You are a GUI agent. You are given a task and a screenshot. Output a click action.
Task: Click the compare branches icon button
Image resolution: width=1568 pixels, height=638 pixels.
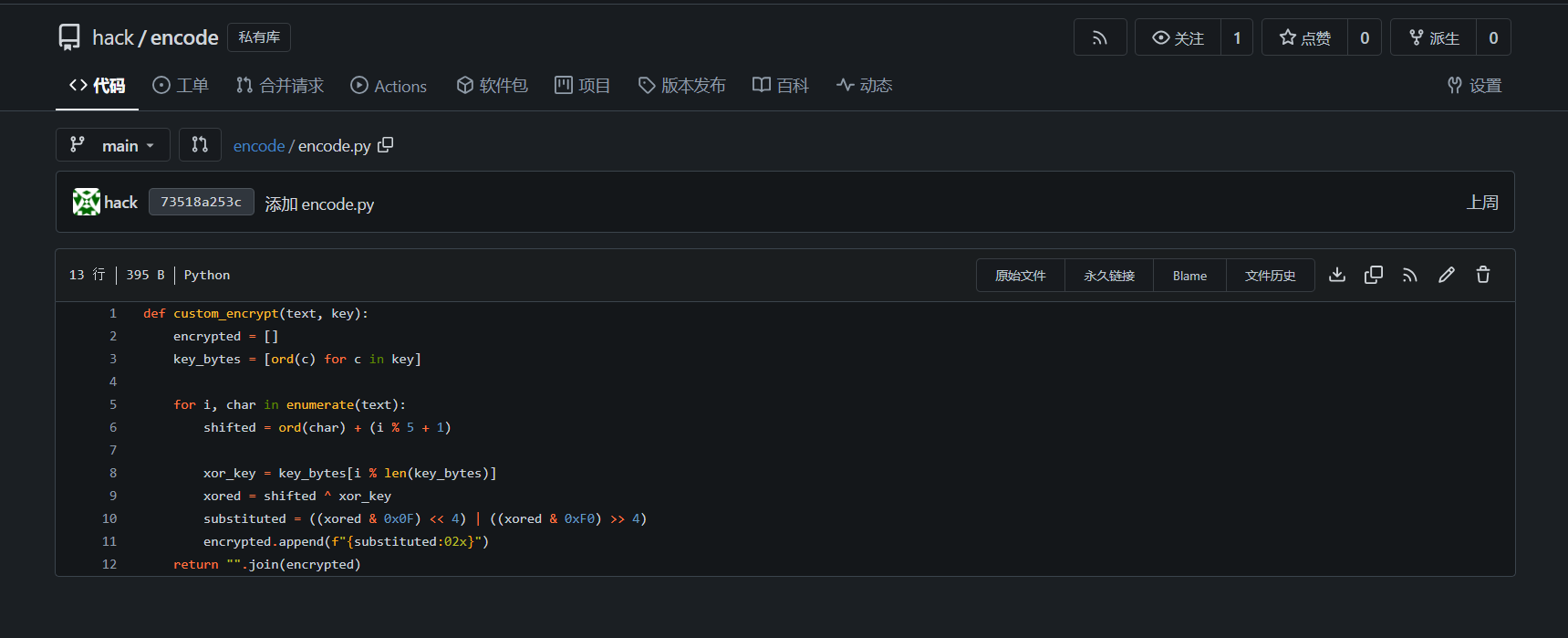(200, 144)
